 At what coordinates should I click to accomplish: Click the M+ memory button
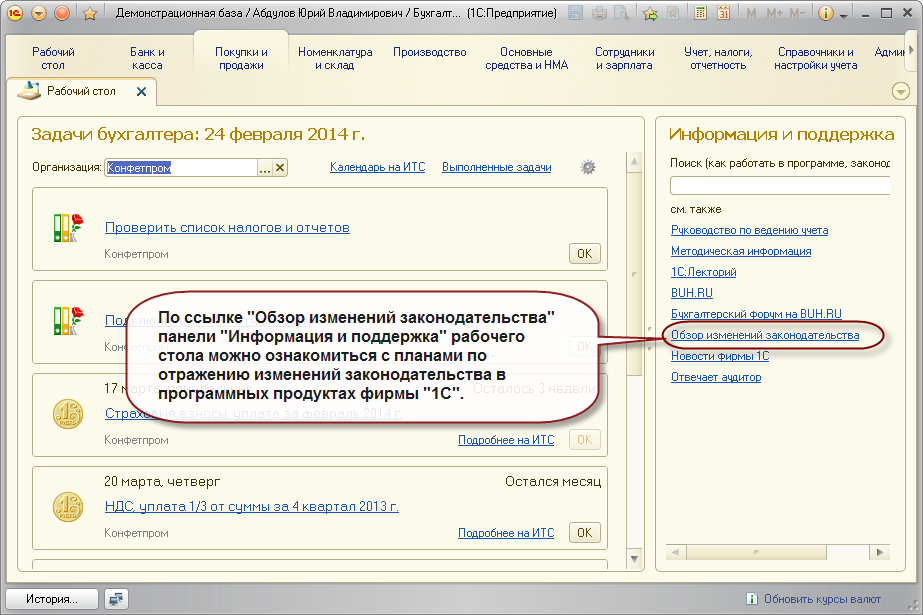point(775,13)
